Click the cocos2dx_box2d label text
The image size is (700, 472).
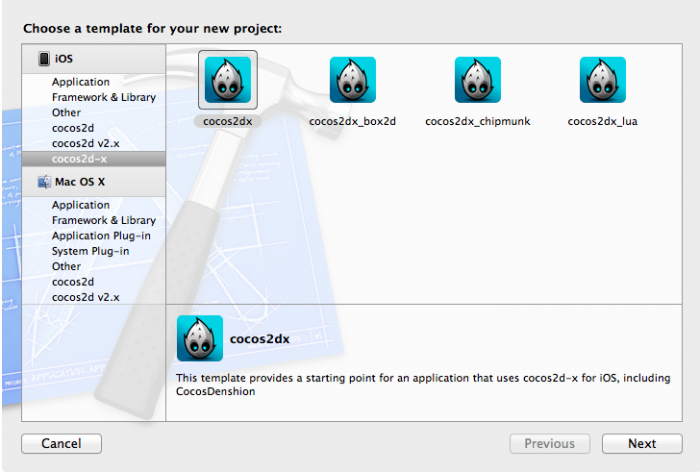pyautogui.click(x=352, y=121)
